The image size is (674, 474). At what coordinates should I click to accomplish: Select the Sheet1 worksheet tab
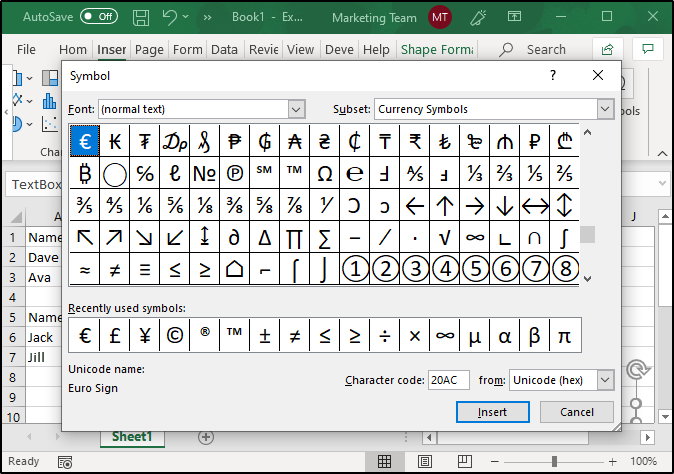[x=132, y=437]
